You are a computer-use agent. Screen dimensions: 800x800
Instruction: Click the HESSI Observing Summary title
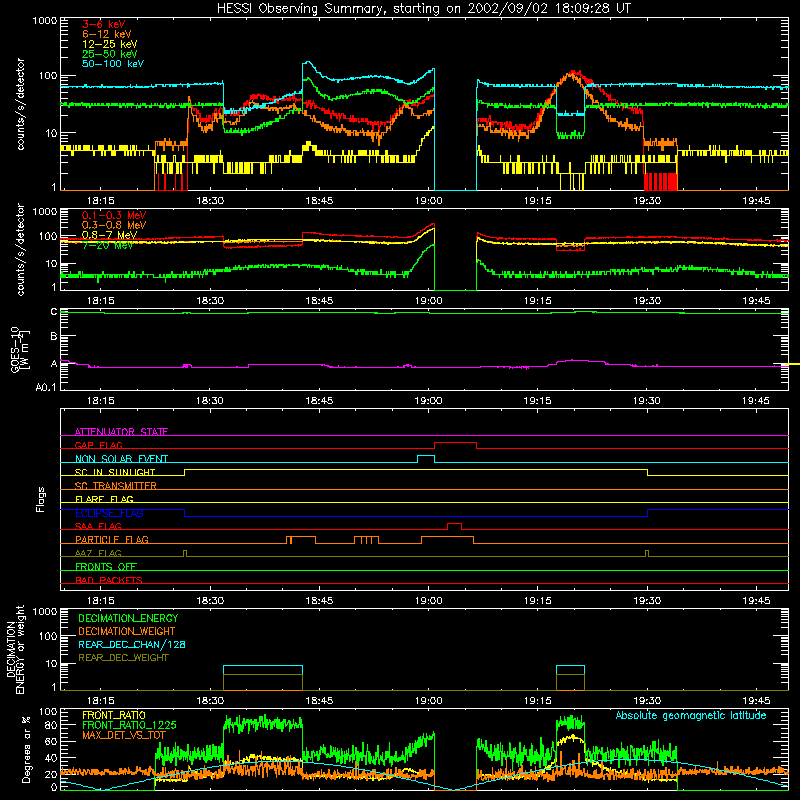424,8
